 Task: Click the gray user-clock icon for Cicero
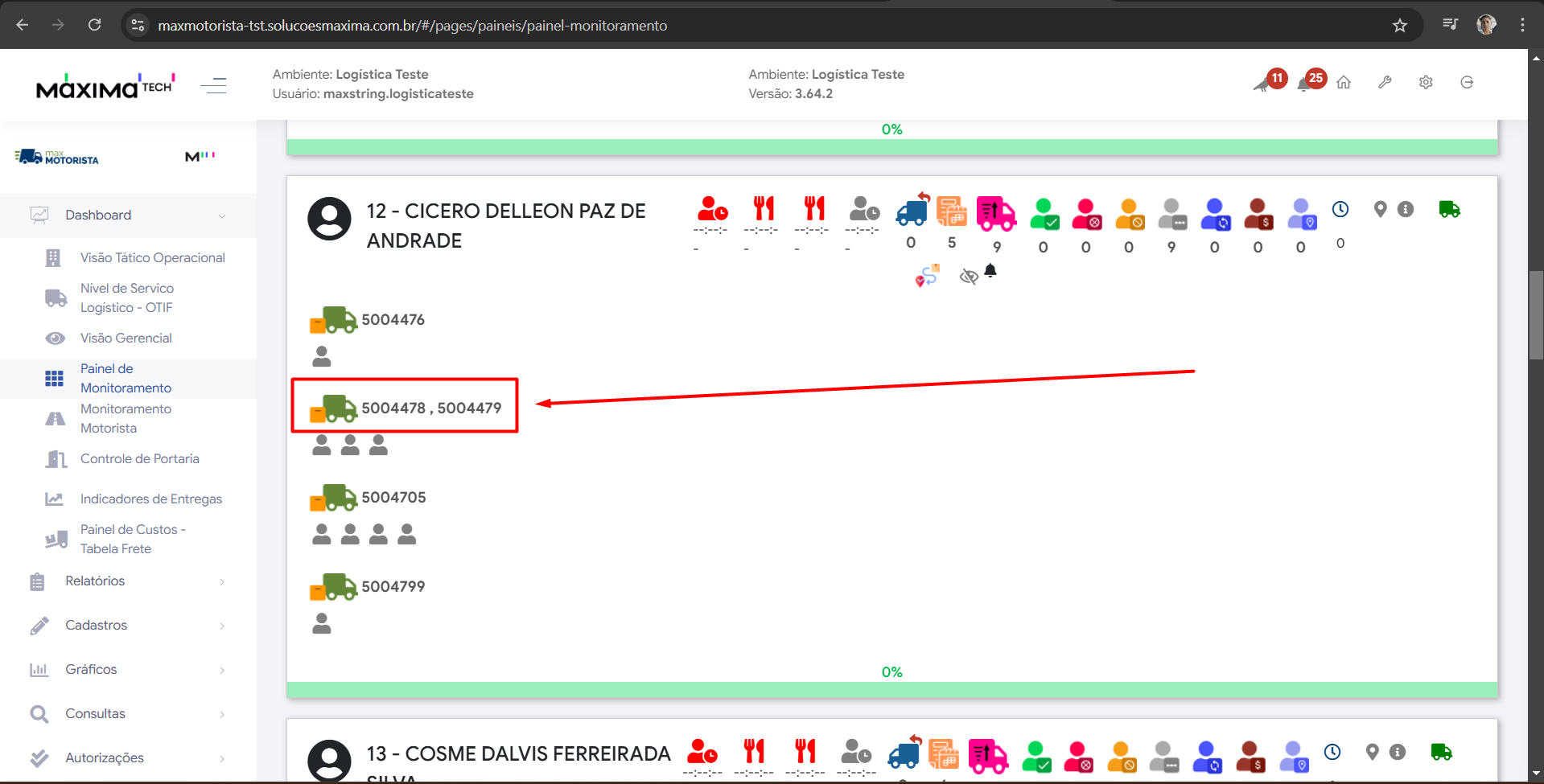pos(864,208)
